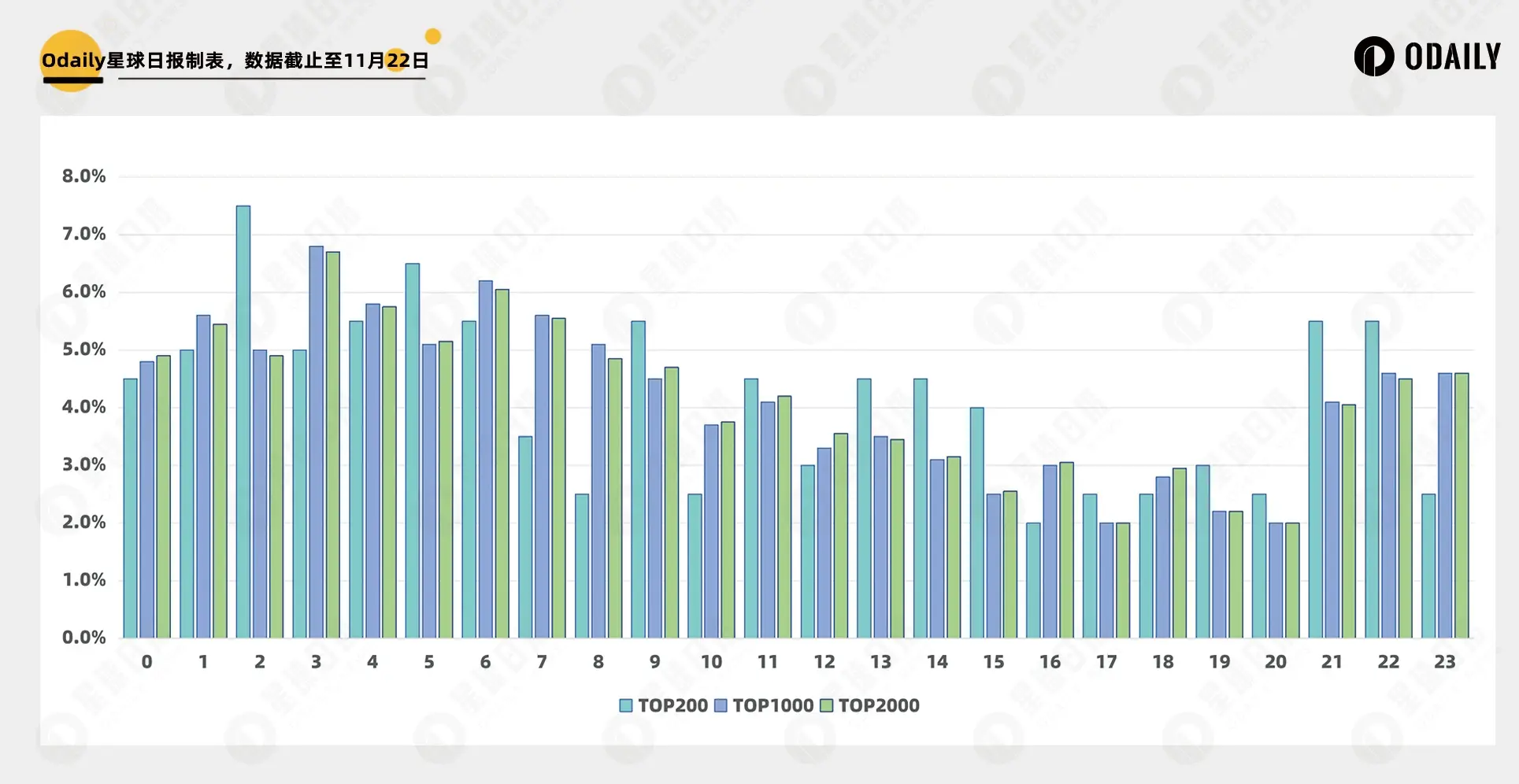Screen dimensions: 1519x784
Task: Click the ODAILY circular logo icon
Action: click(1374, 57)
